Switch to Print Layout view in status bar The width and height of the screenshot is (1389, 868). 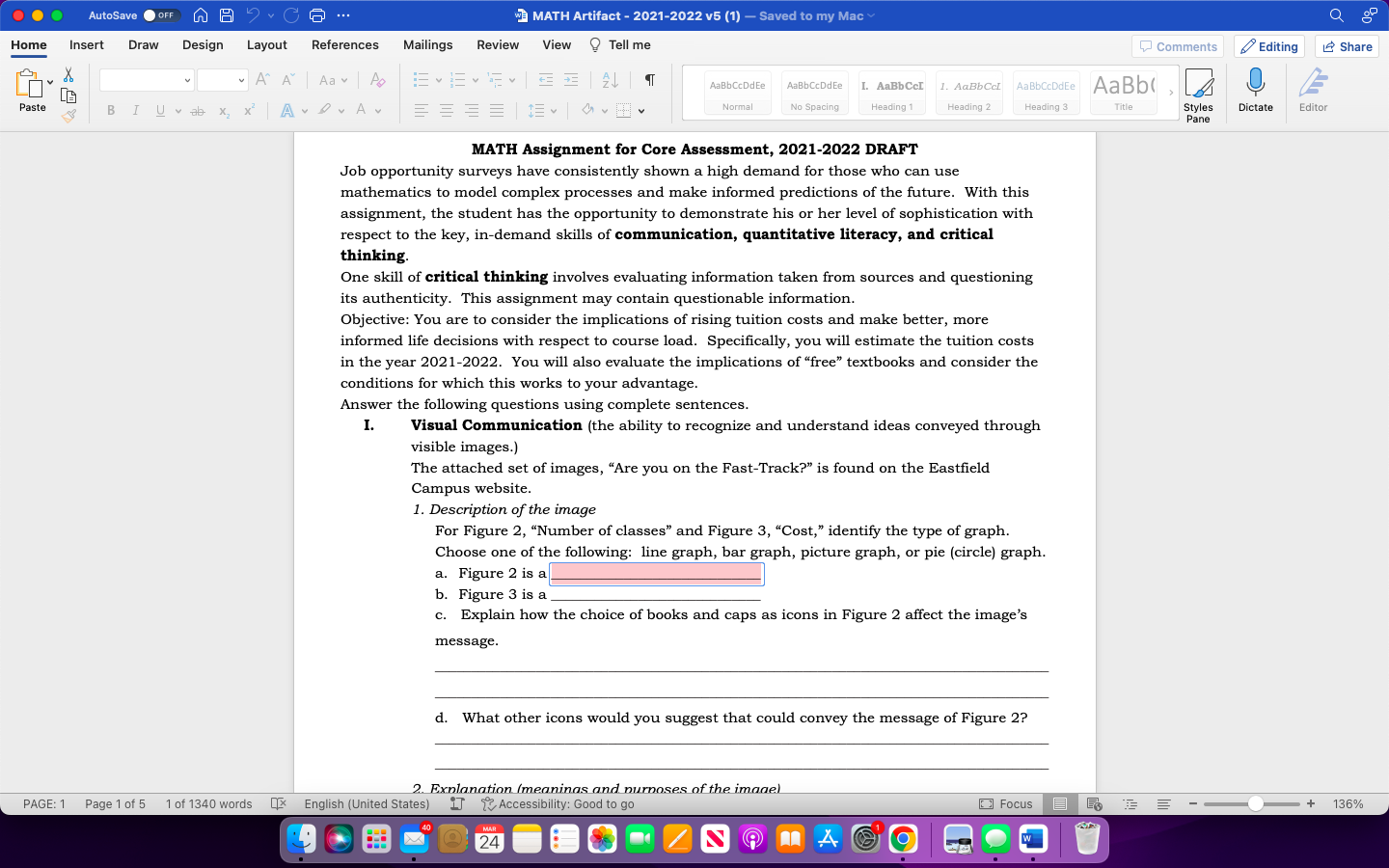click(1059, 803)
